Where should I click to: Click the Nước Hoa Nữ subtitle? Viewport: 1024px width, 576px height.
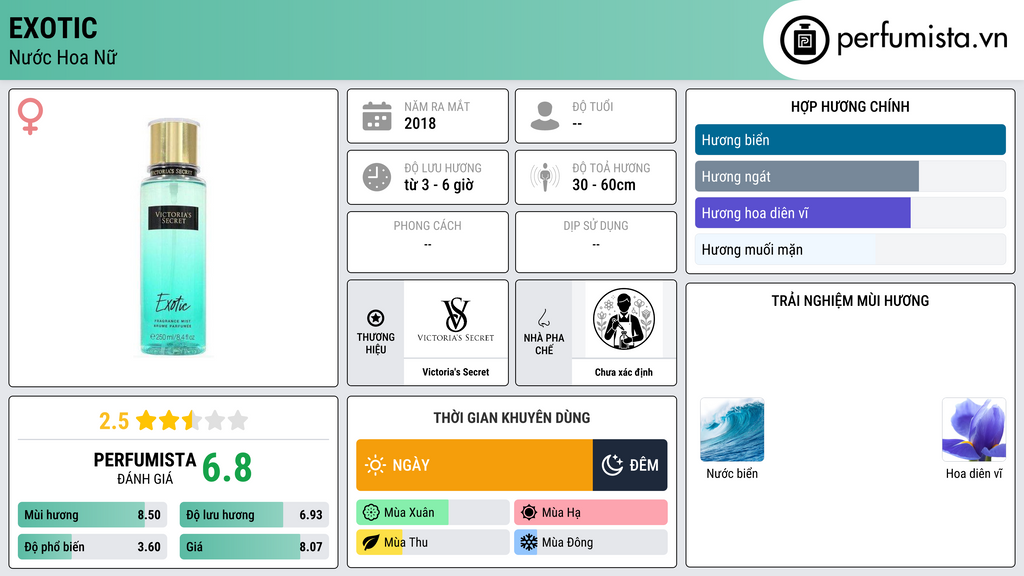click(x=63, y=57)
